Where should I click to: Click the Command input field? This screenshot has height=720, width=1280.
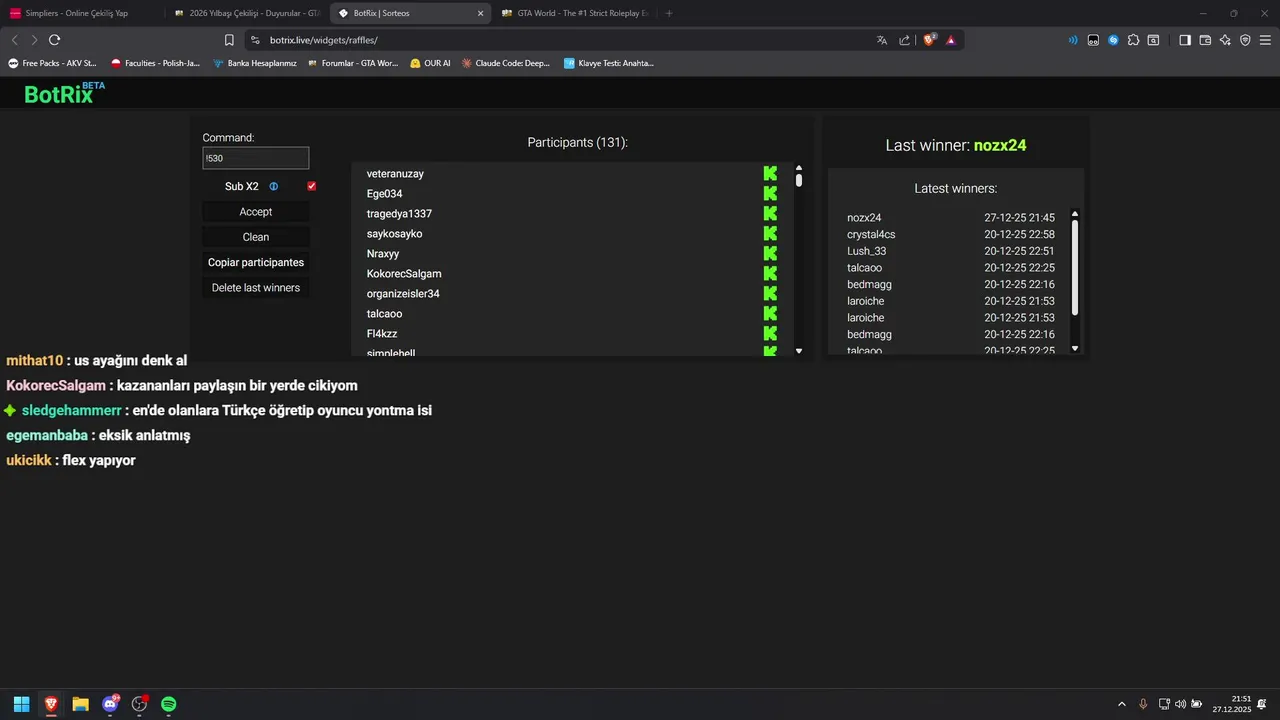point(256,158)
